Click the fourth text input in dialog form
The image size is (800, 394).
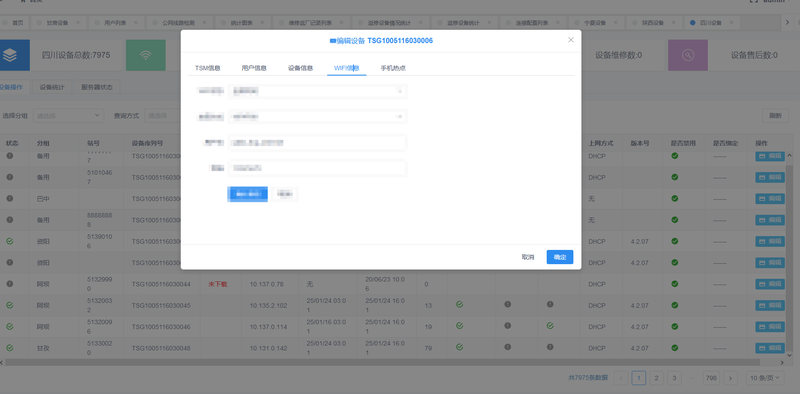(x=317, y=167)
